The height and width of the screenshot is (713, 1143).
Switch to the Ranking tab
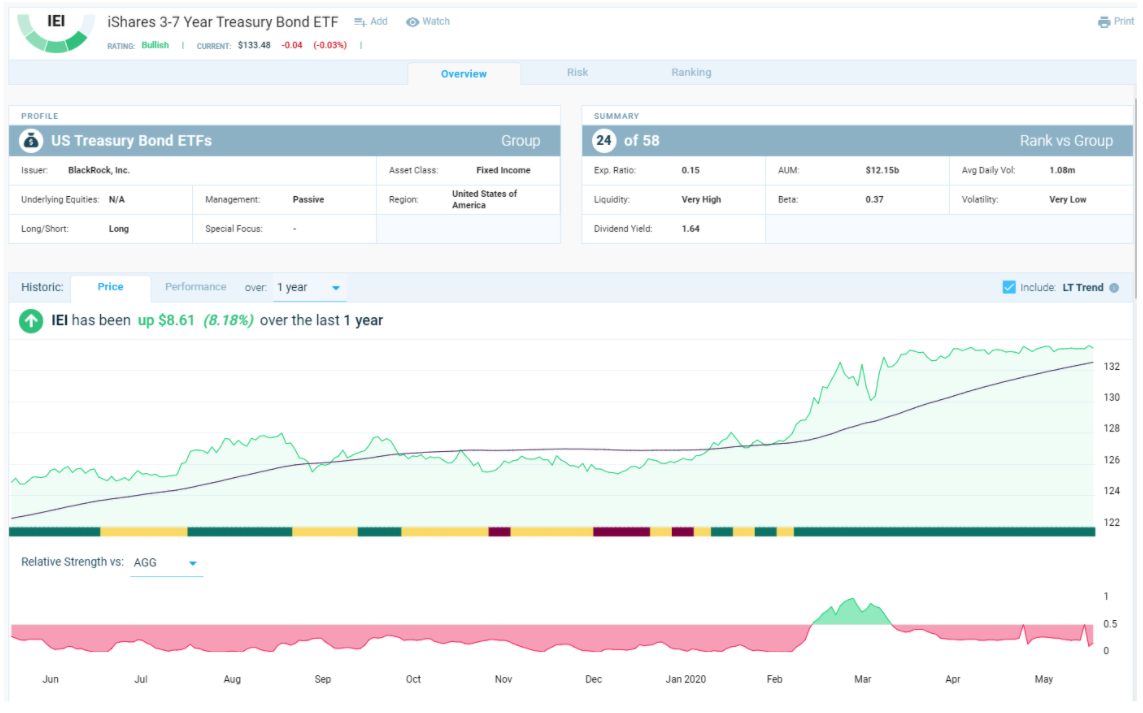691,72
